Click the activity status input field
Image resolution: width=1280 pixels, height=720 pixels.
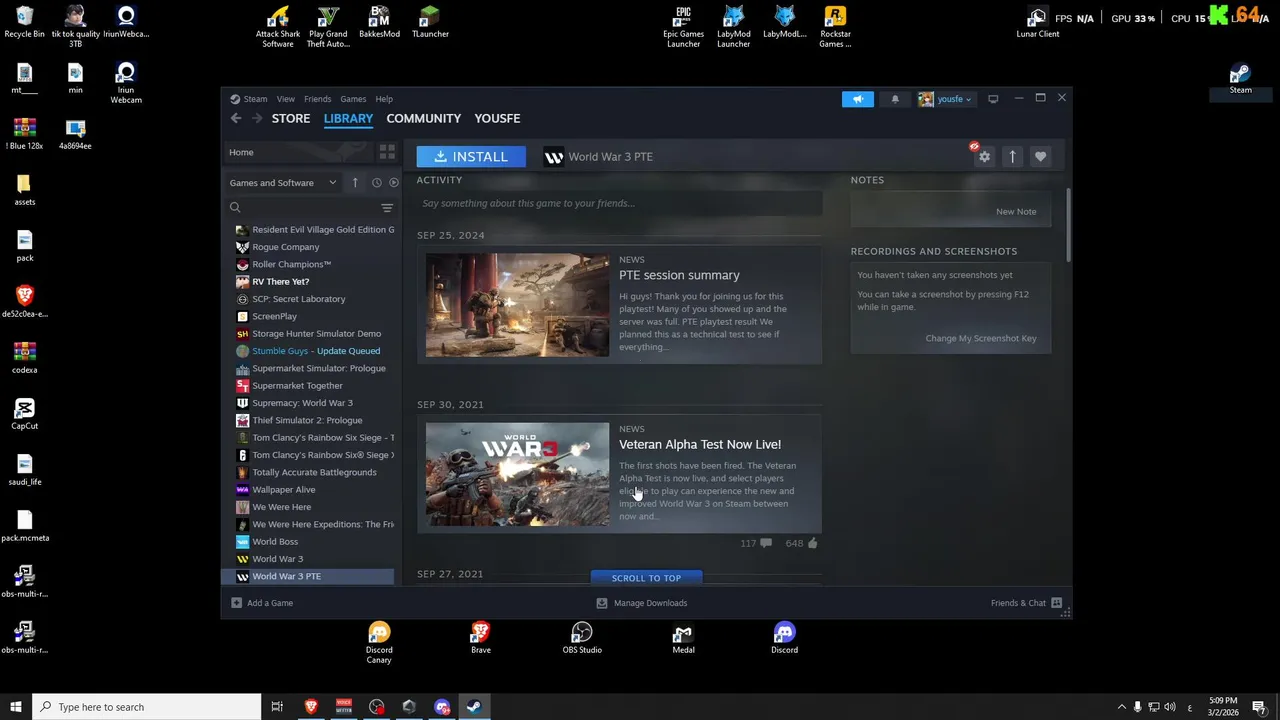[619, 203]
